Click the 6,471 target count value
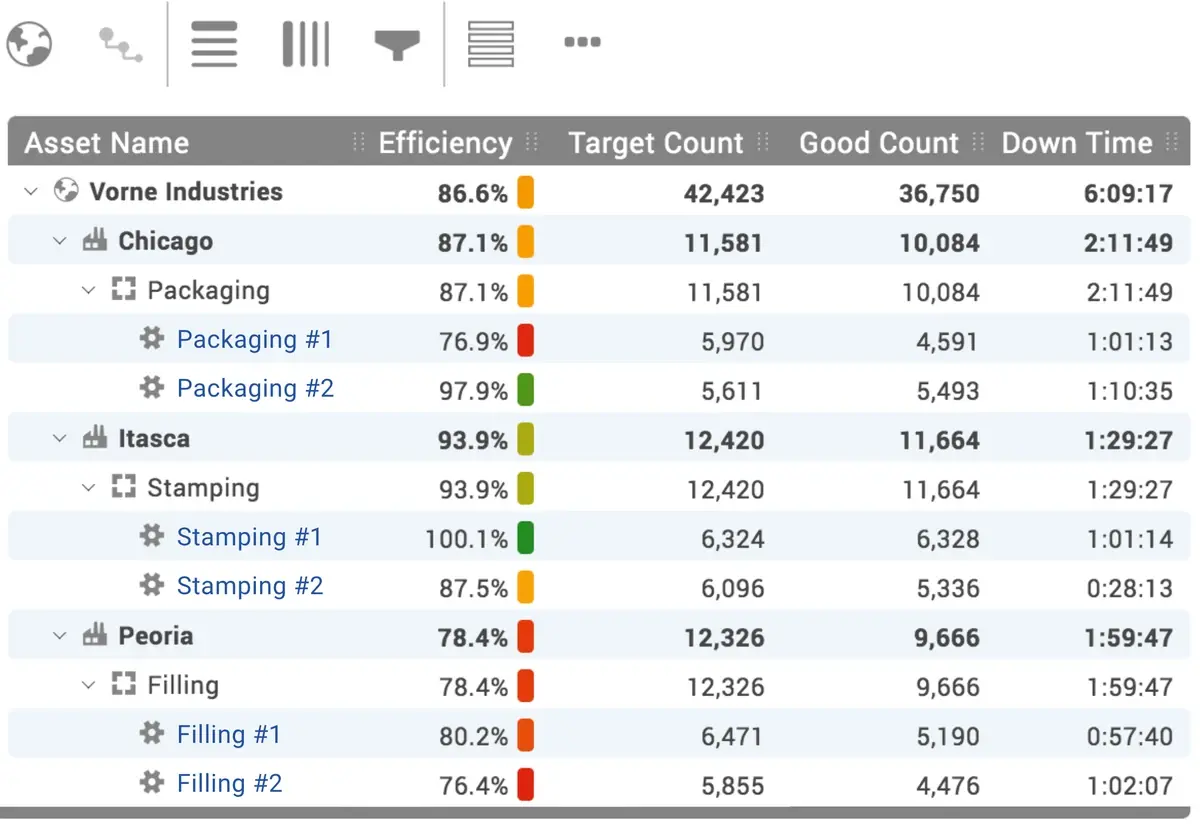Screen dimensions: 1200x824 coord(732,737)
